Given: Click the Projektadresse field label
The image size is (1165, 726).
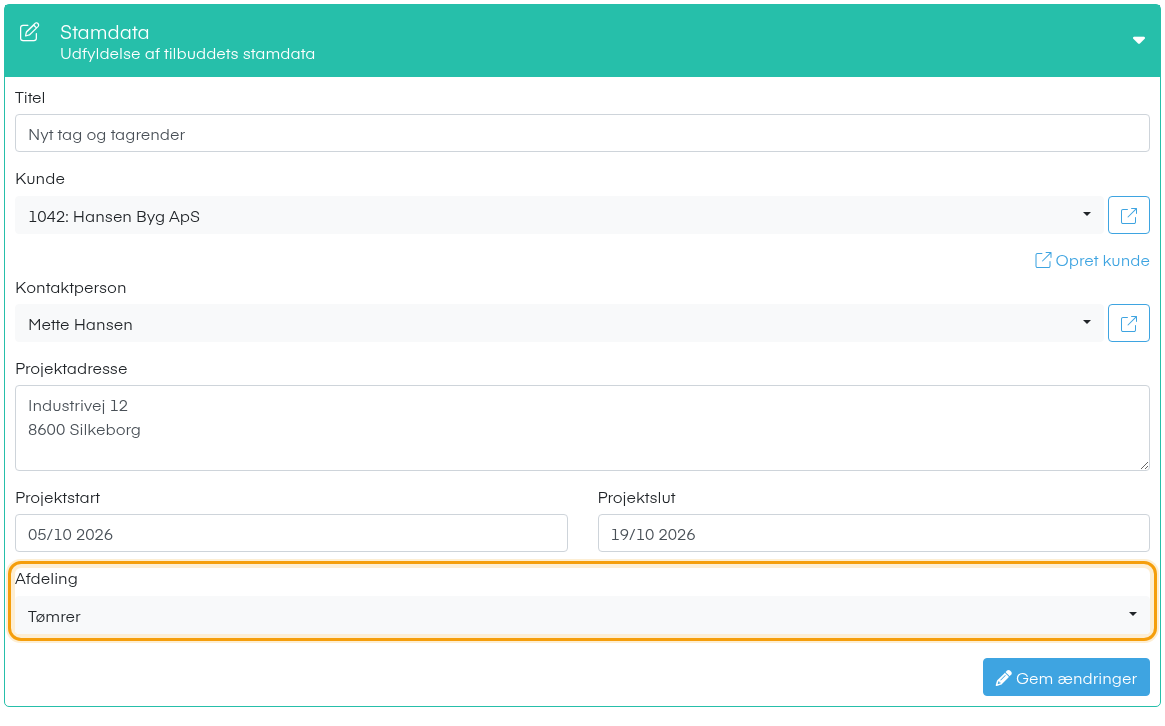Looking at the screenshot, I should [71, 369].
